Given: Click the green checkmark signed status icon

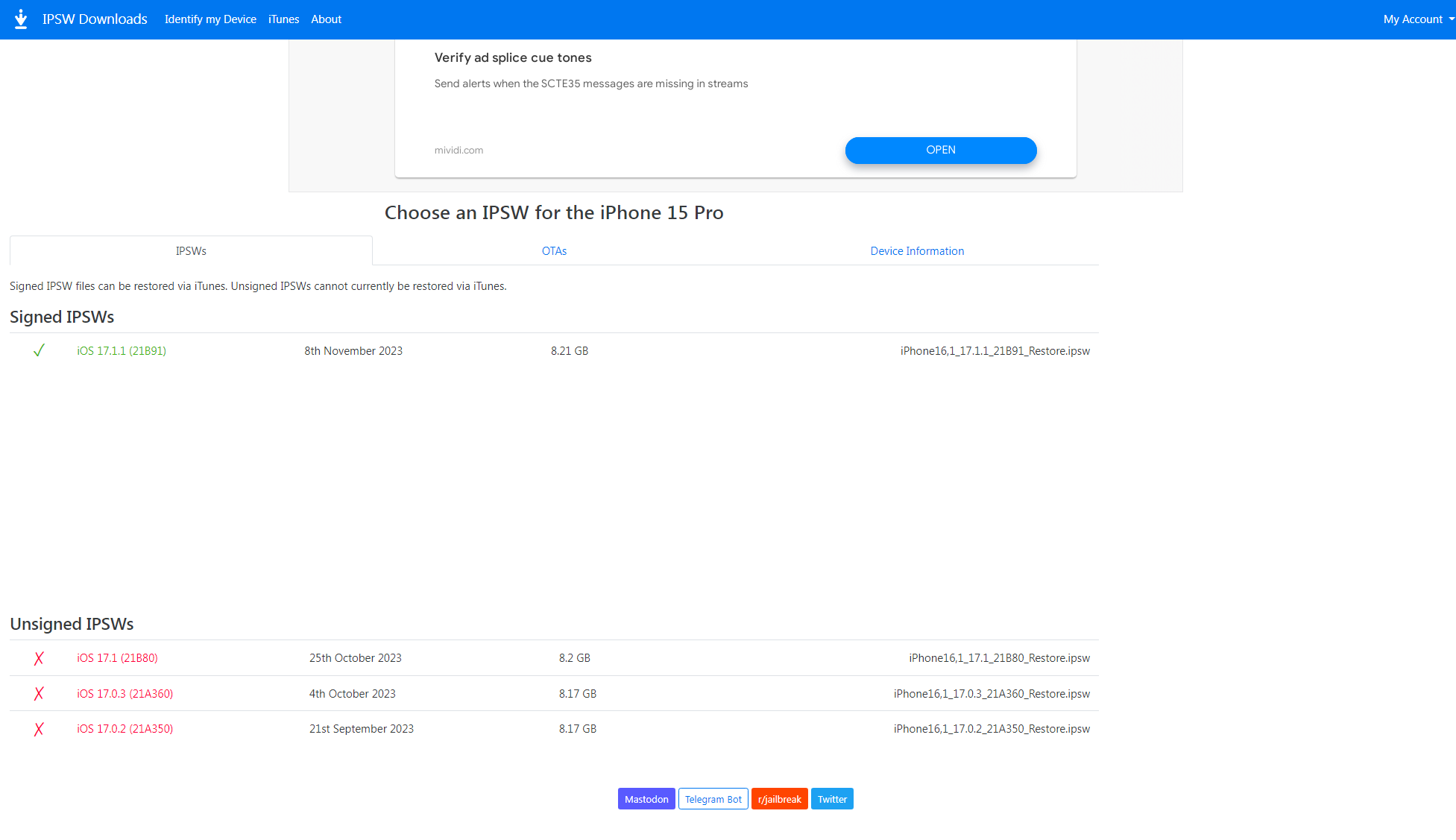Looking at the screenshot, I should [x=39, y=350].
